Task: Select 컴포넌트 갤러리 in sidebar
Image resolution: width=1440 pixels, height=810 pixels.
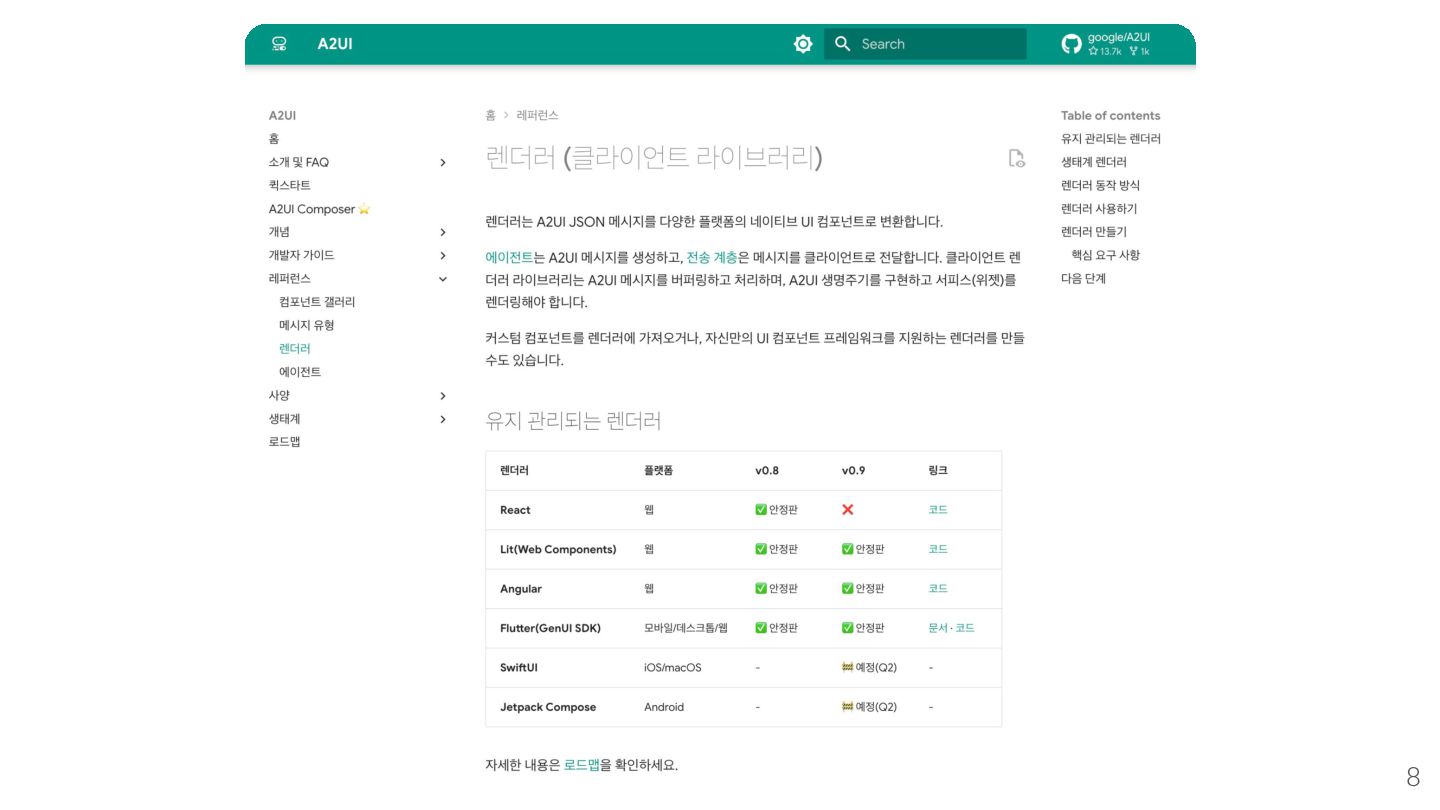Action: click(317, 302)
